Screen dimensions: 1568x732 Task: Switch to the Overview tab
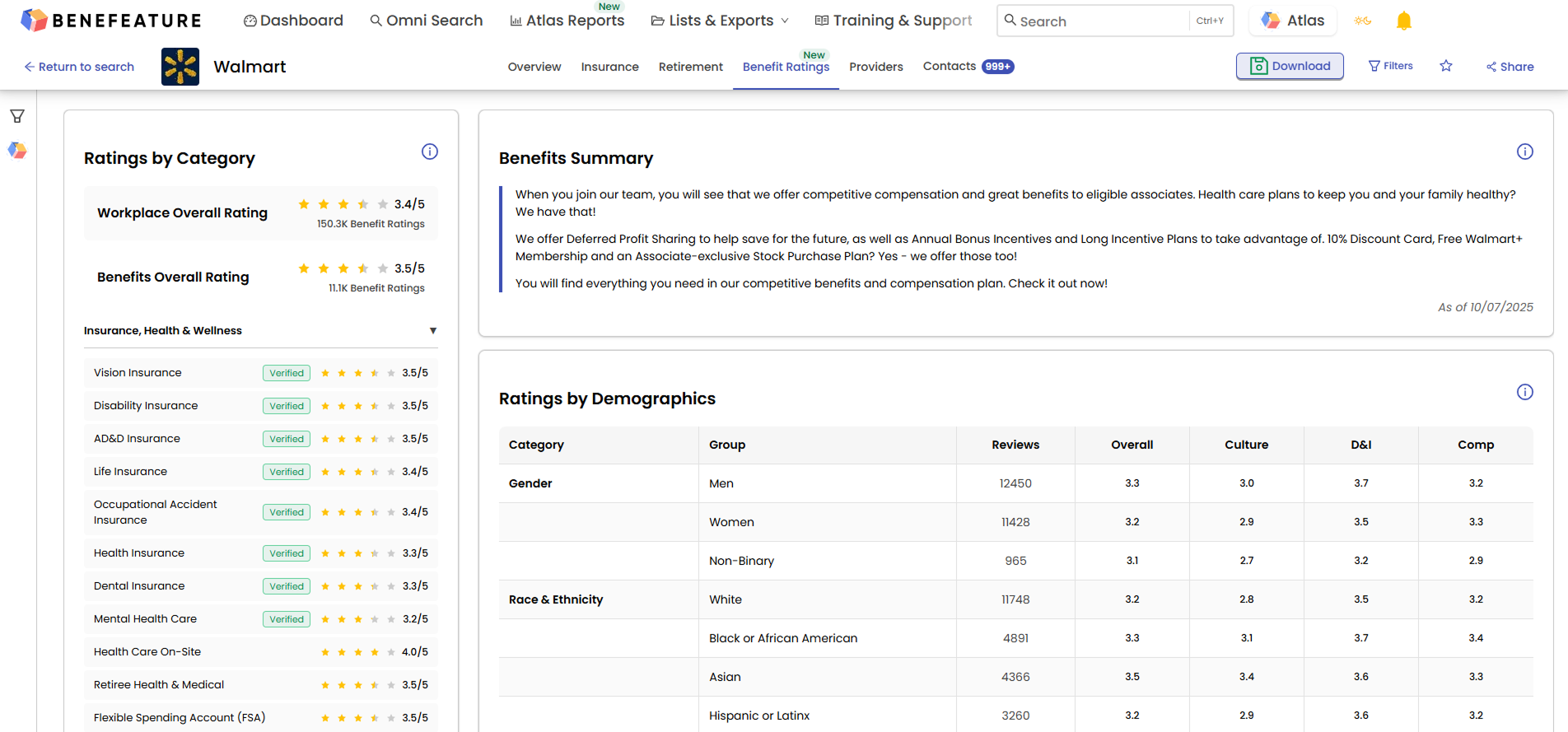(x=534, y=67)
